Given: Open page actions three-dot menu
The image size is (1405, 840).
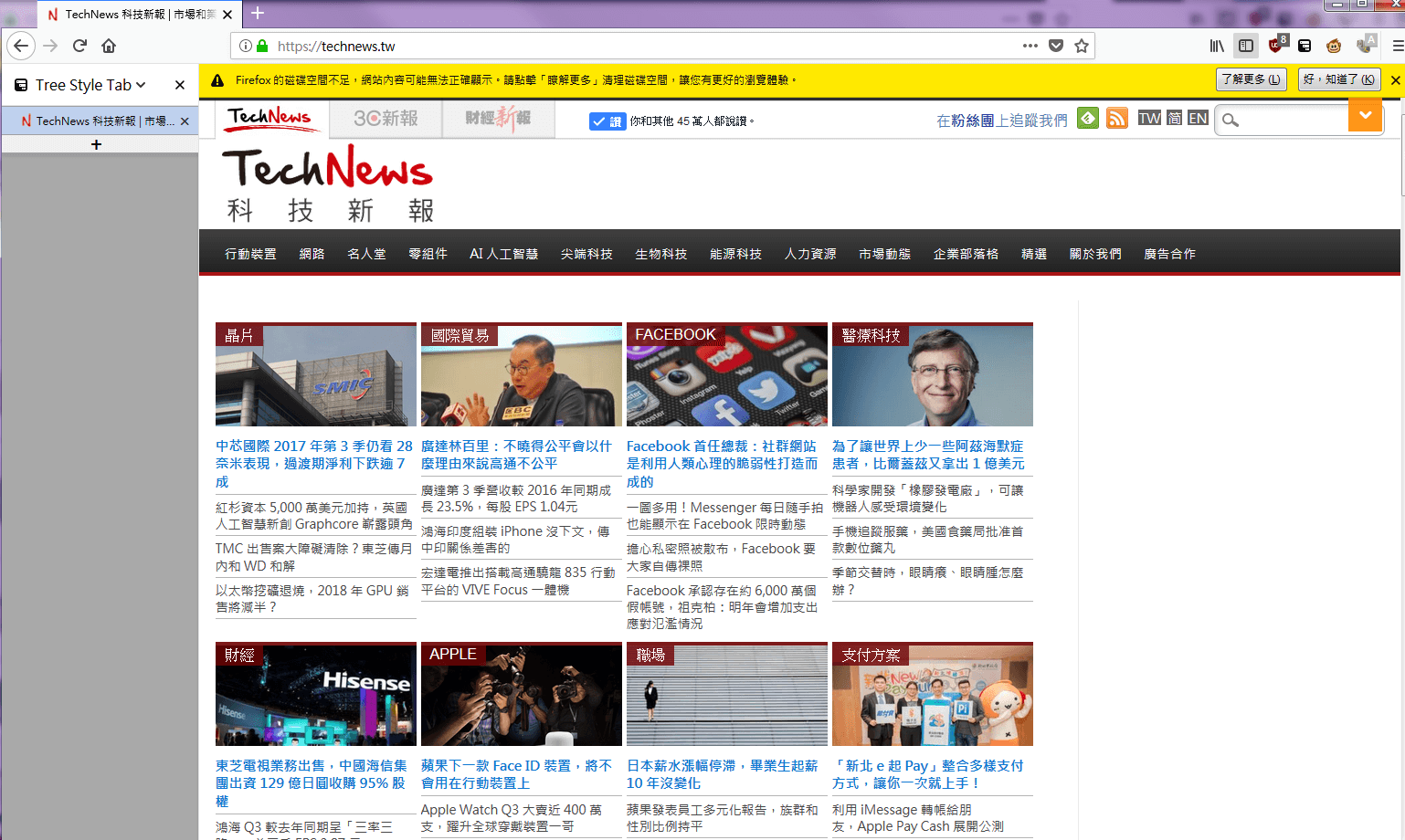Looking at the screenshot, I should [1030, 46].
